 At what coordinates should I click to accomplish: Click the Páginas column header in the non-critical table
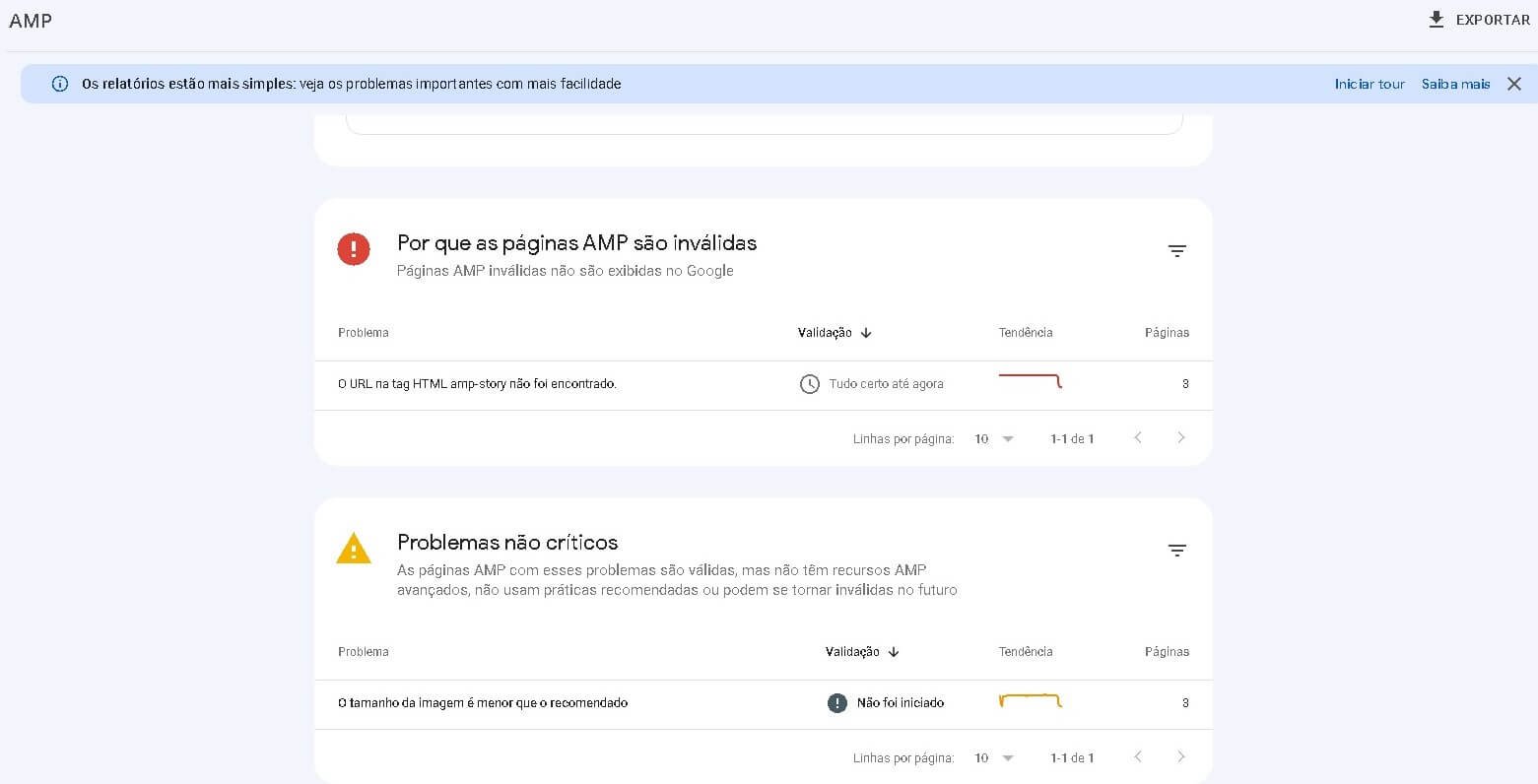[1167, 652]
